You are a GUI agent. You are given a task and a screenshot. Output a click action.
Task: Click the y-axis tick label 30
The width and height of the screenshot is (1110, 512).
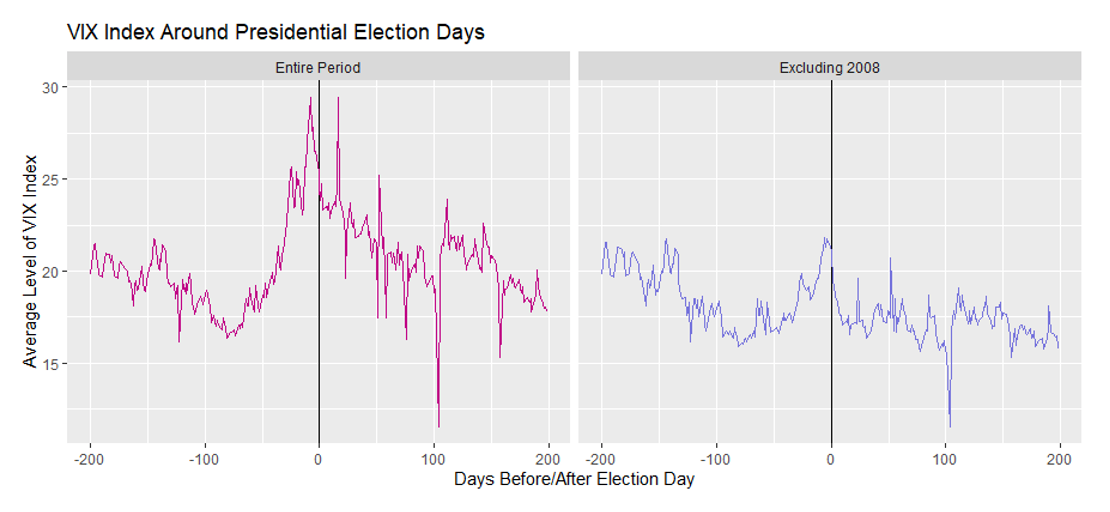pos(49,88)
